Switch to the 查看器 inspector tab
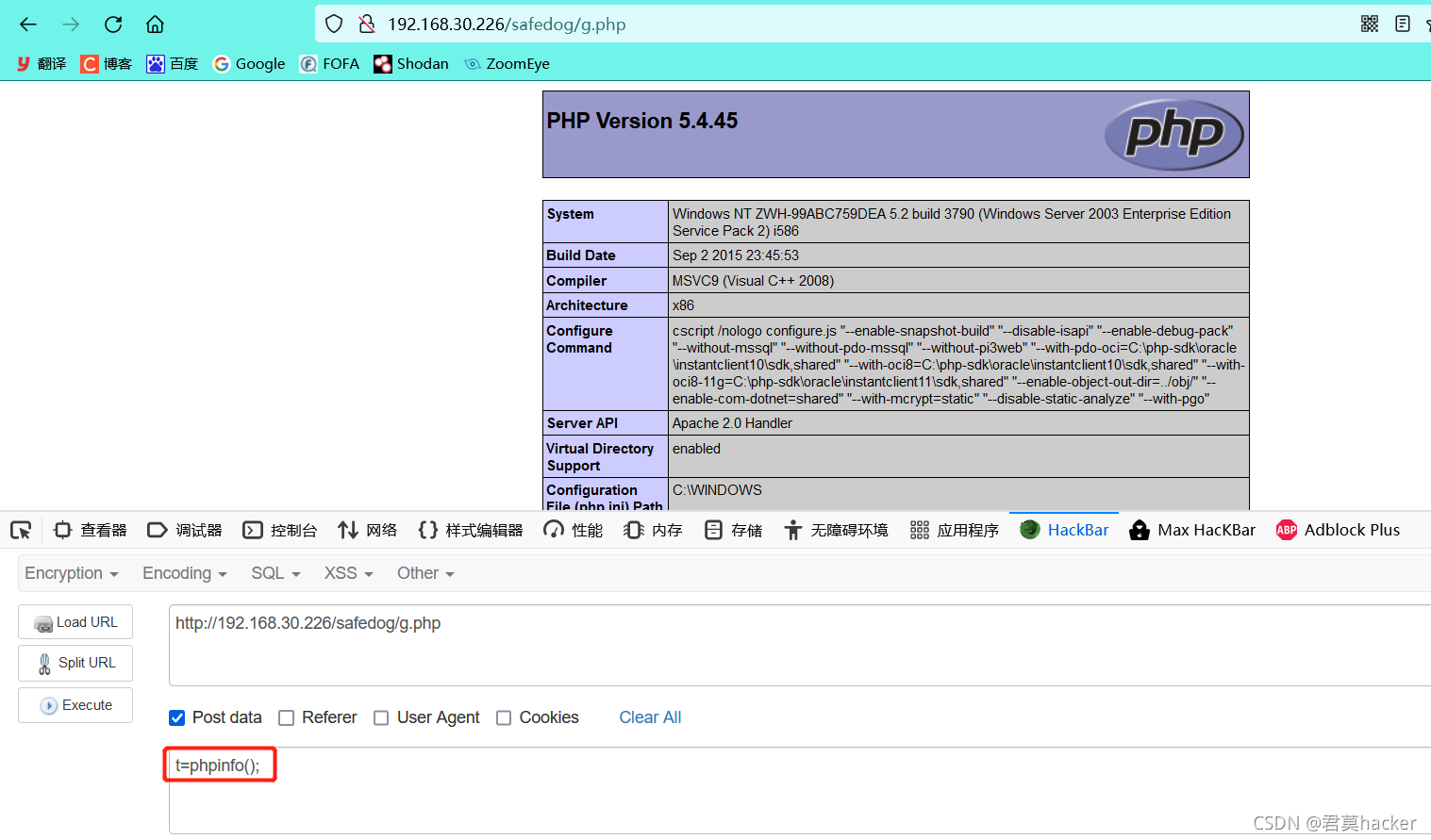The width and height of the screenshot is (1431, 840). [x=90, y=531]
